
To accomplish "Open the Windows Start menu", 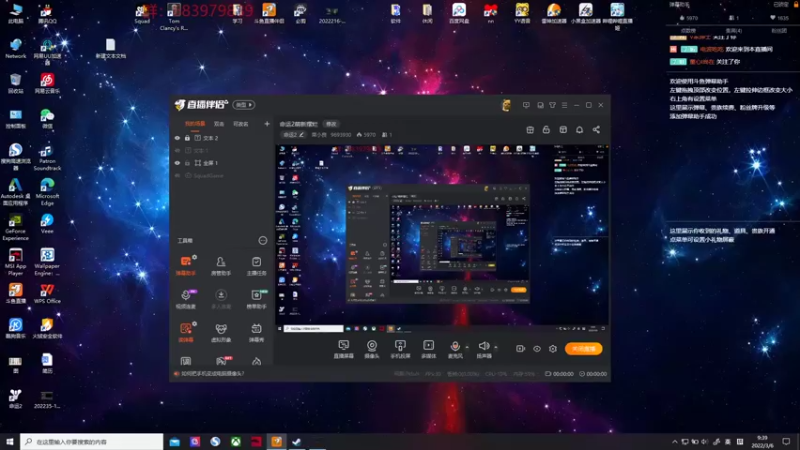I will pos(10,442).
